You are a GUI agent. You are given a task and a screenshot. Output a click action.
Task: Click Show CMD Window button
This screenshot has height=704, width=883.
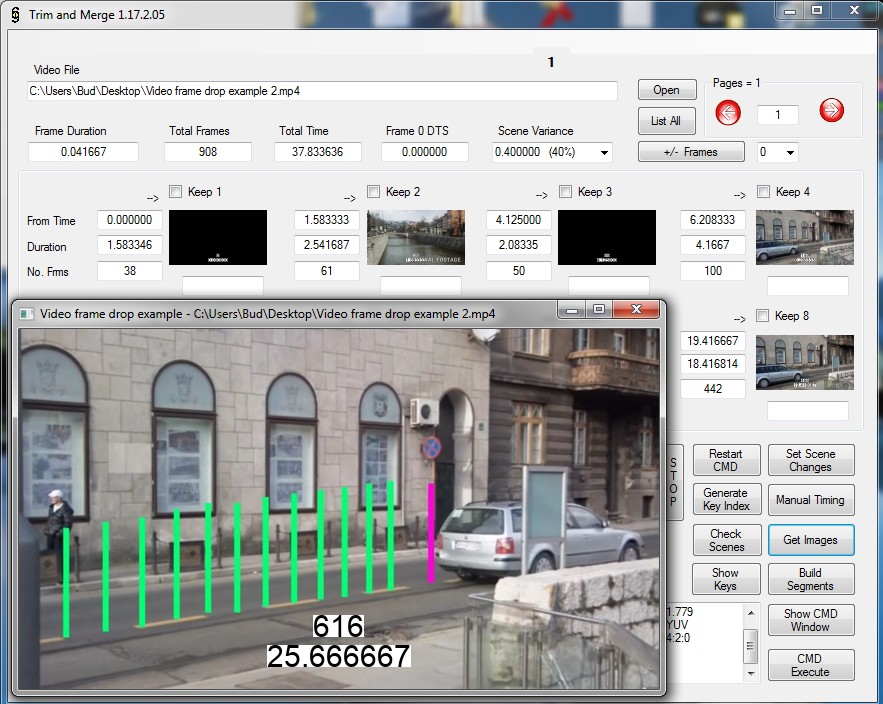[811, 620]
